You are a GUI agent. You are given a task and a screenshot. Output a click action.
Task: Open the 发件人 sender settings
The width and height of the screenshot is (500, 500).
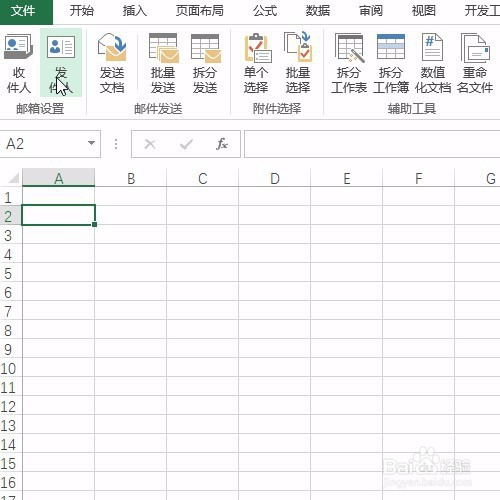(61, 63)
